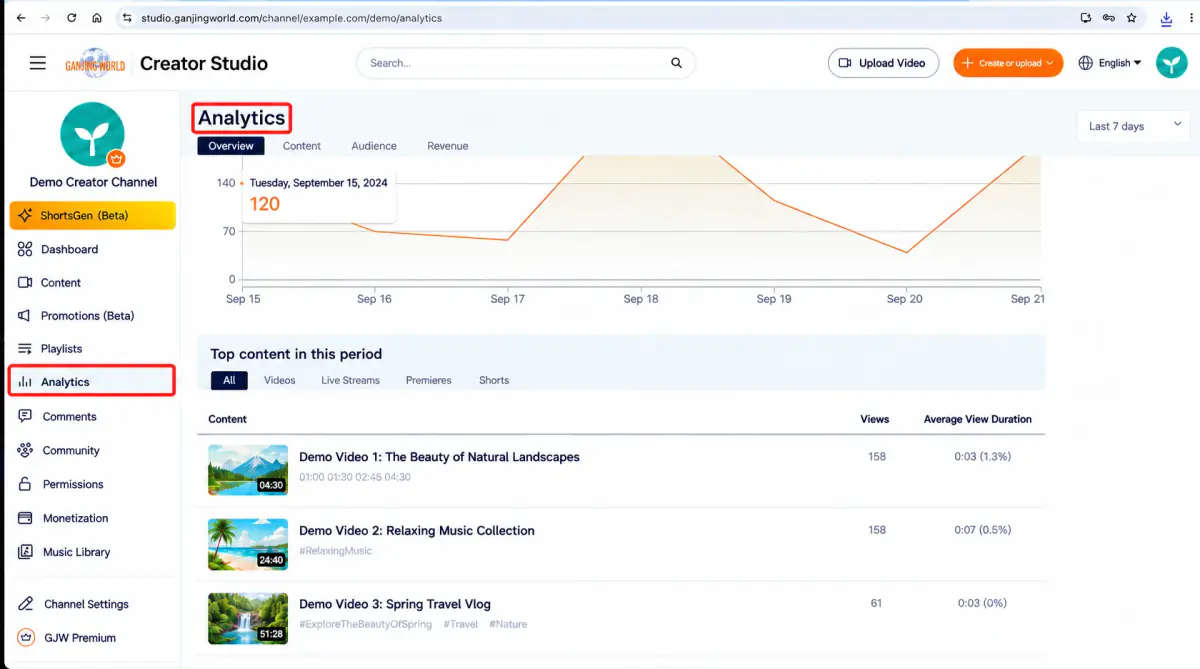Click the browser address bar URL
This screenshot has height=669, width=1200.
292,18
